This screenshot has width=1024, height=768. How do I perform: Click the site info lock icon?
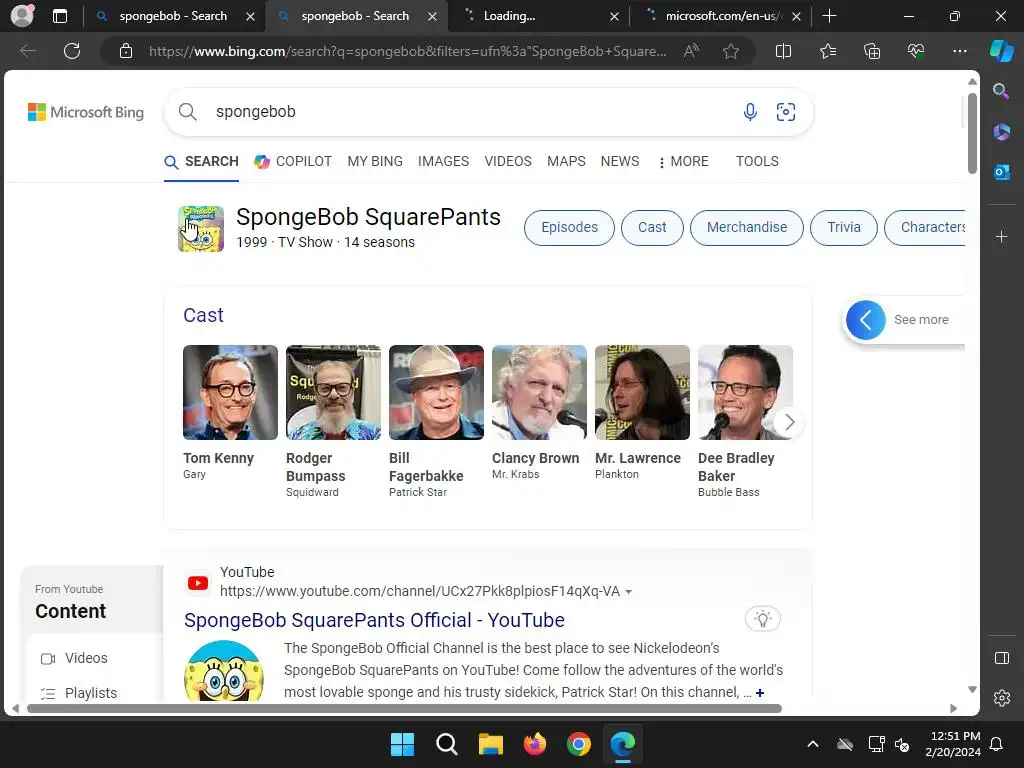point(126,51)
